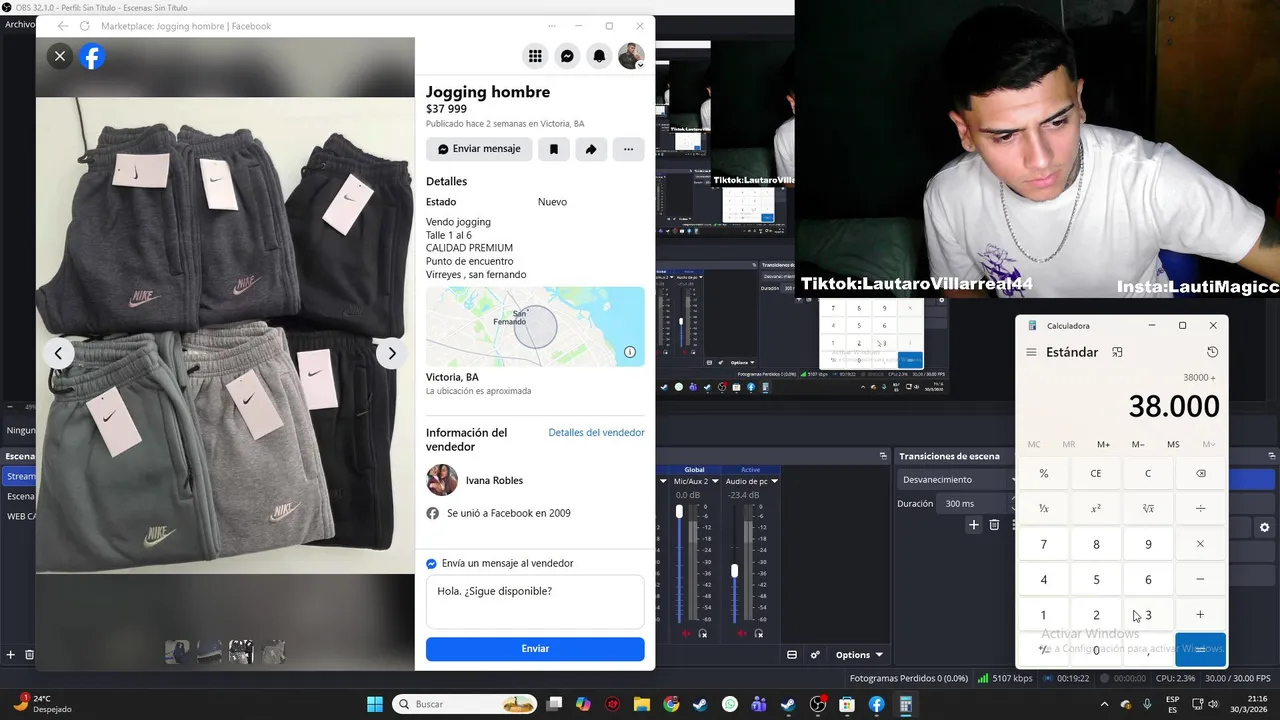Open the OBS Archivo menu
Screen dimensions: 1280x720
pos(18,24)
